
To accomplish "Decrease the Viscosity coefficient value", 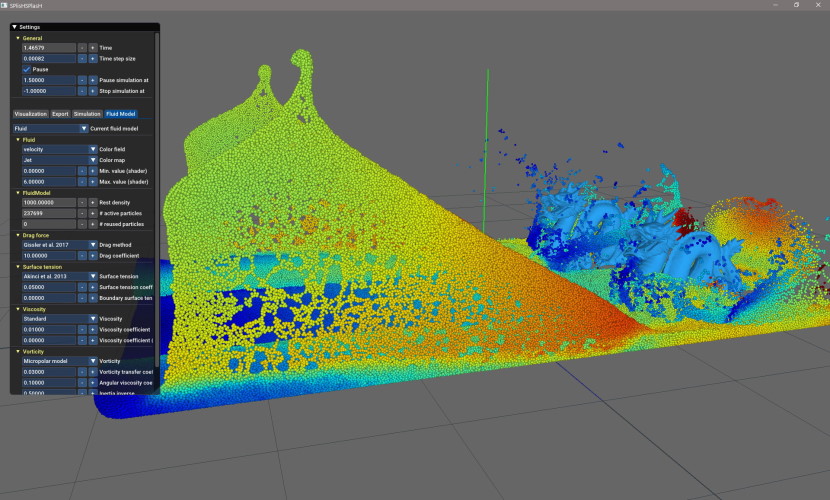I will pyautogui.click(x=82, y=329).
